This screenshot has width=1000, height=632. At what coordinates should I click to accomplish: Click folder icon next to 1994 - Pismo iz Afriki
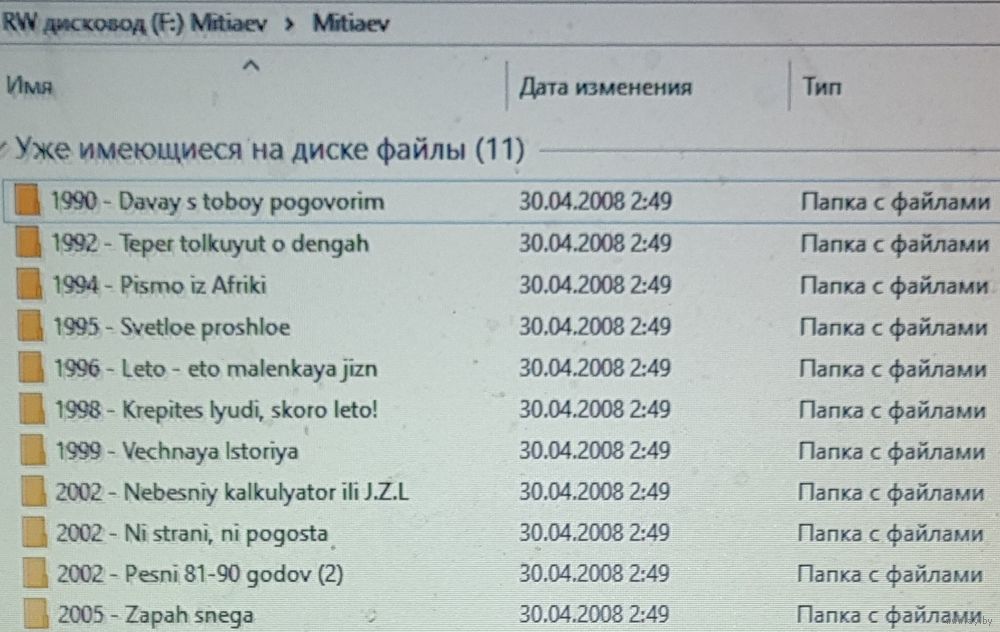[29, 284]
